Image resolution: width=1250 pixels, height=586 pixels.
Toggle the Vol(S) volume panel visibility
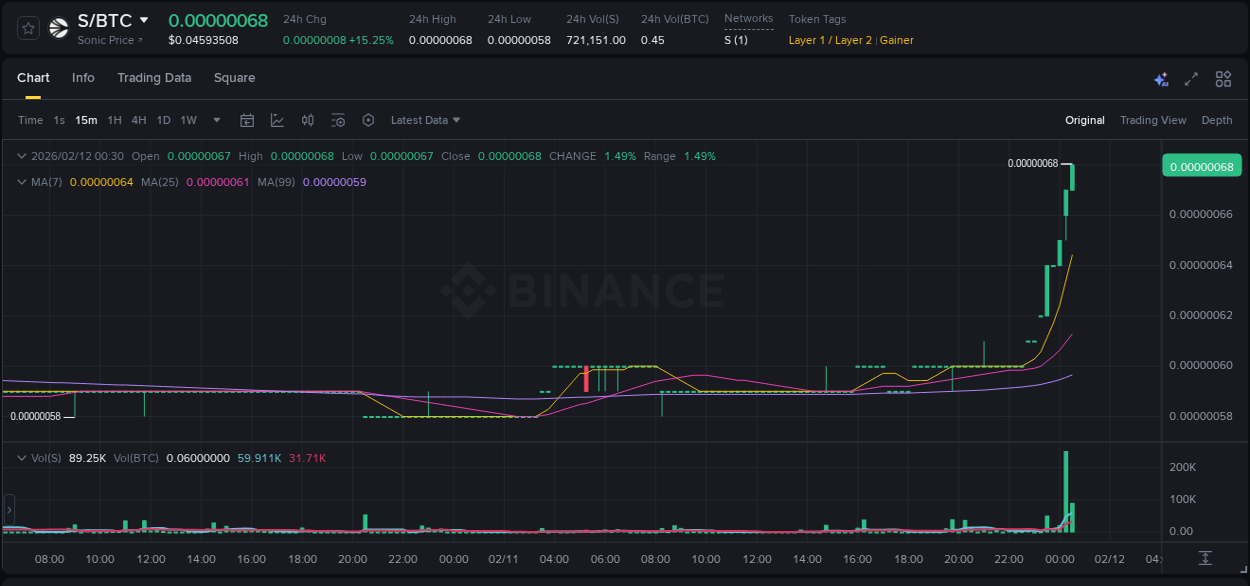21,457
